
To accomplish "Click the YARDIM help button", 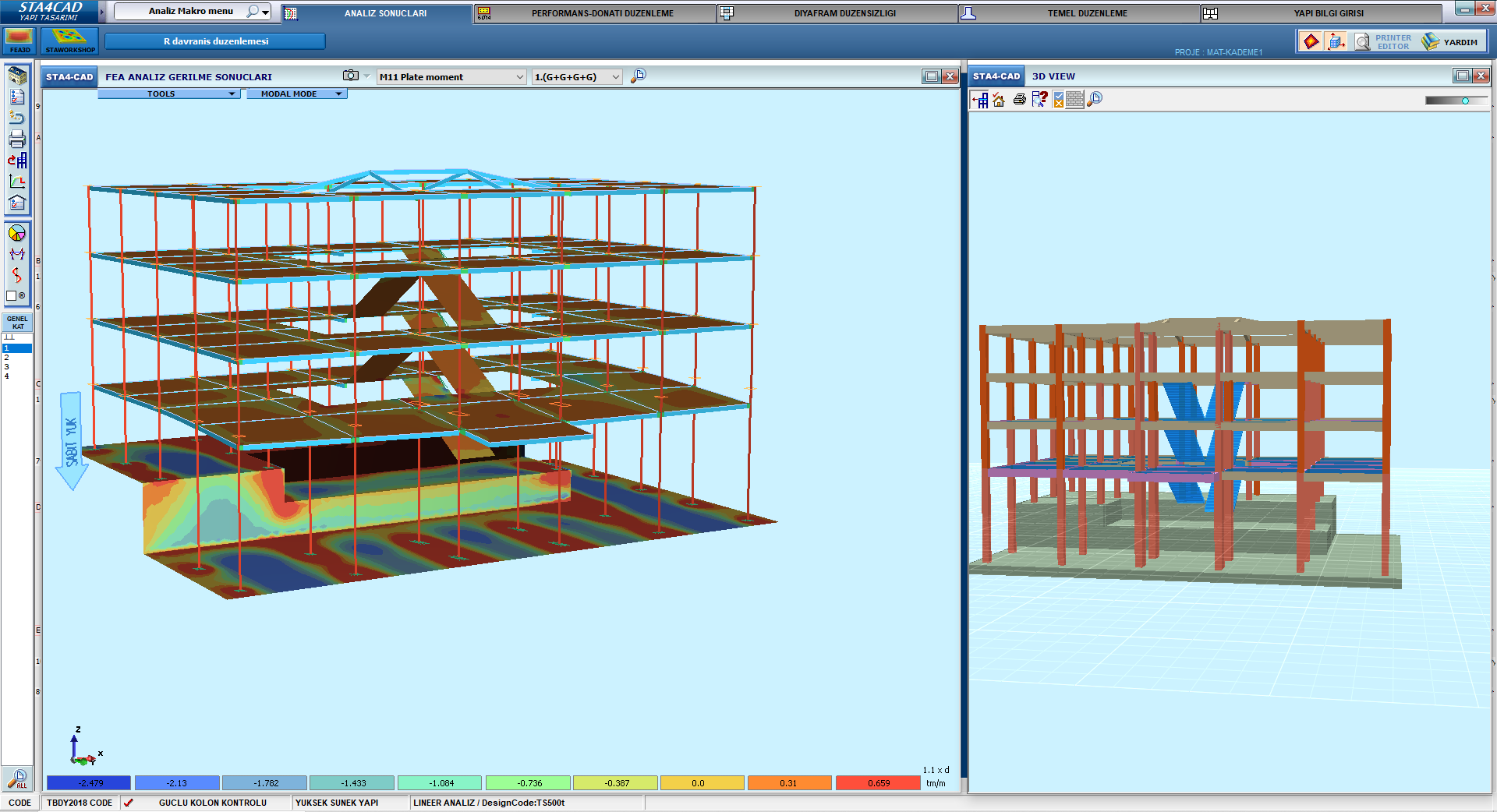I will click(x=1451, y=42).
